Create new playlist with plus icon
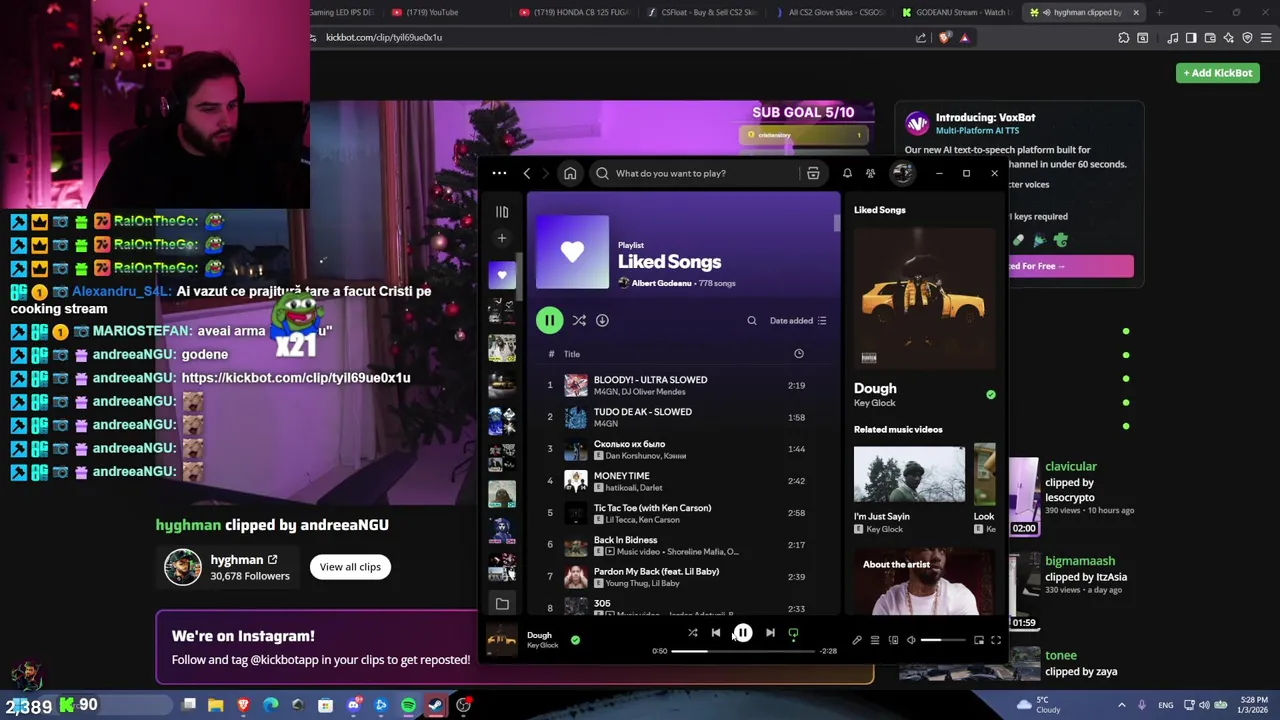 502,238
